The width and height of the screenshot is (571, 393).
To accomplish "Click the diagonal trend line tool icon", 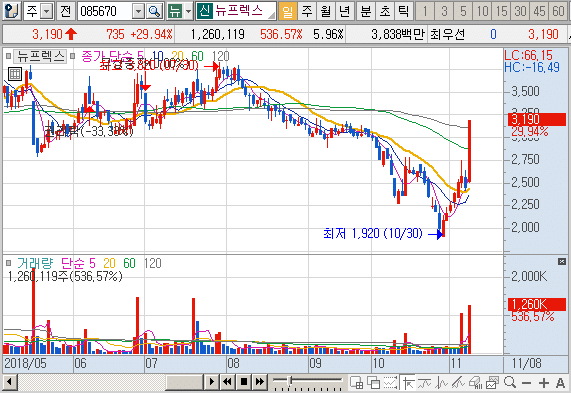I will pyautogui.click(x=458, y=382).
